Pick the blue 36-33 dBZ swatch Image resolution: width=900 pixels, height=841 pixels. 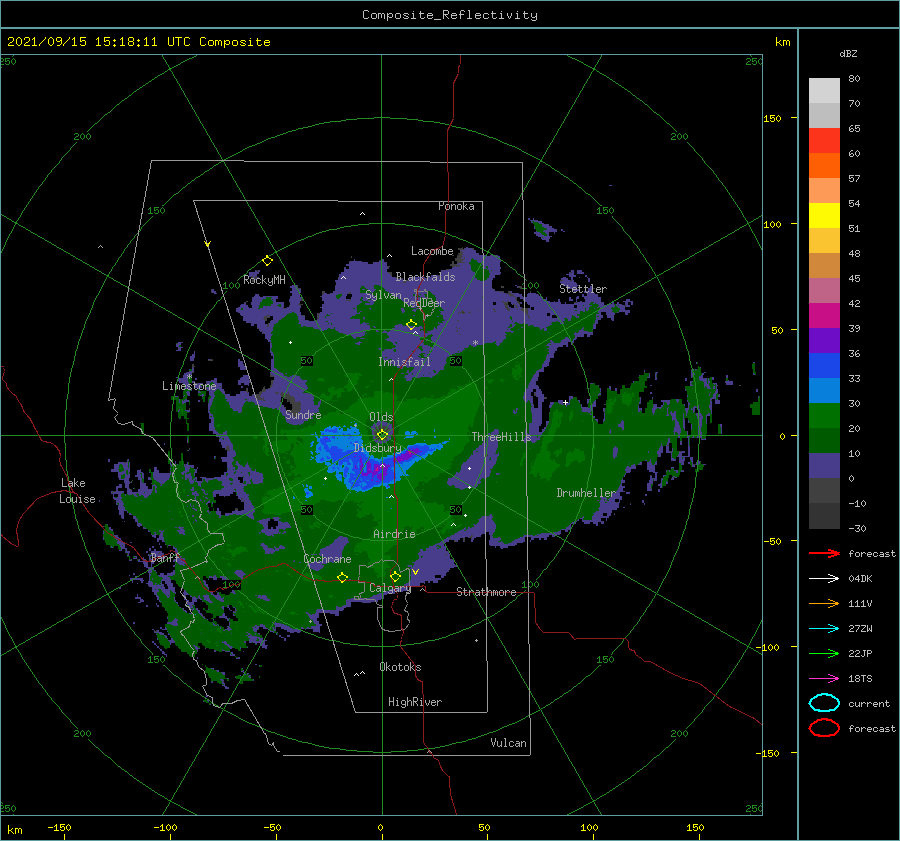pyautogui.click(x=824, y=365)
